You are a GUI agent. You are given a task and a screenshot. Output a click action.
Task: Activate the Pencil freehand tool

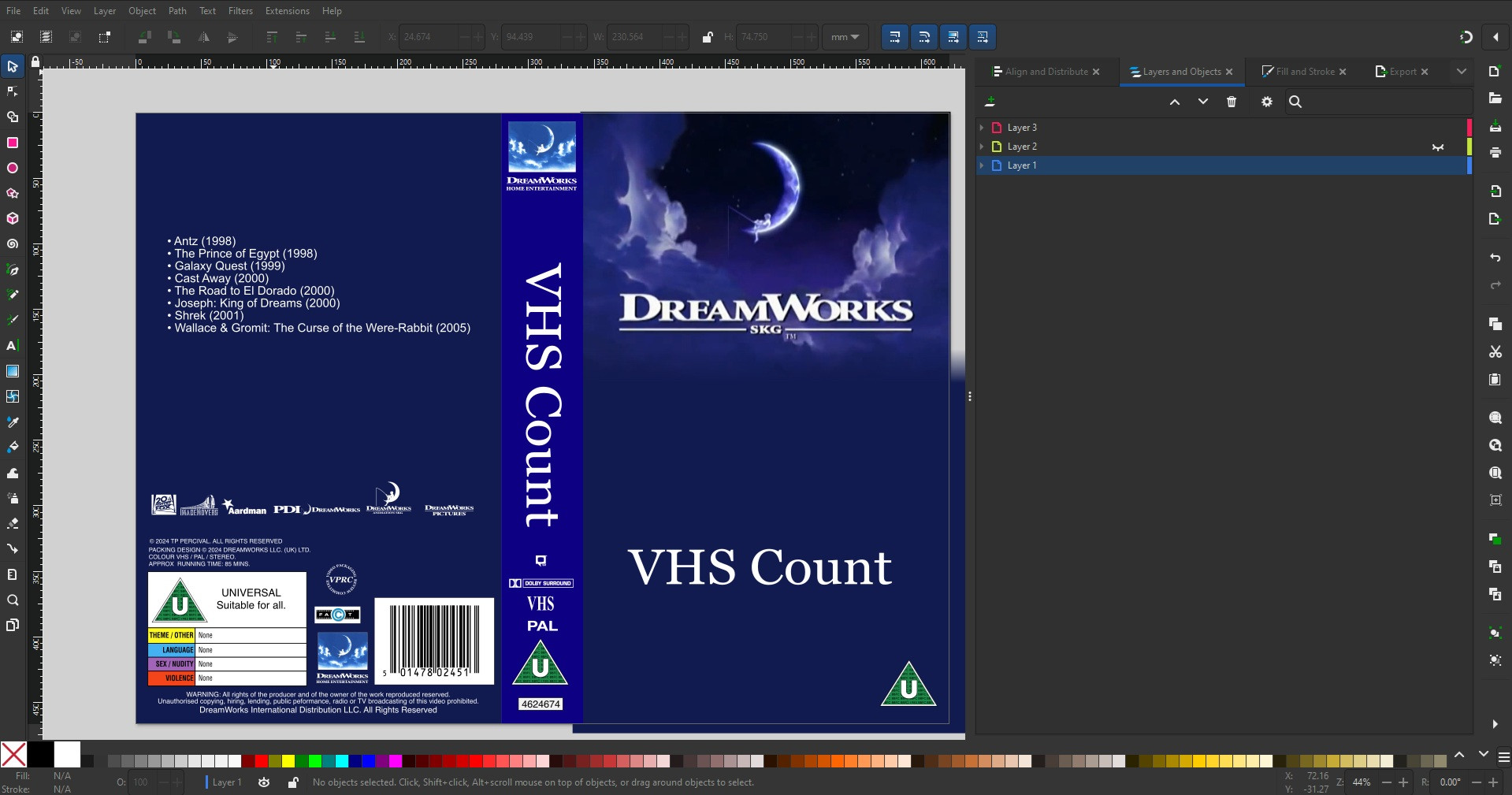point(13,295)
